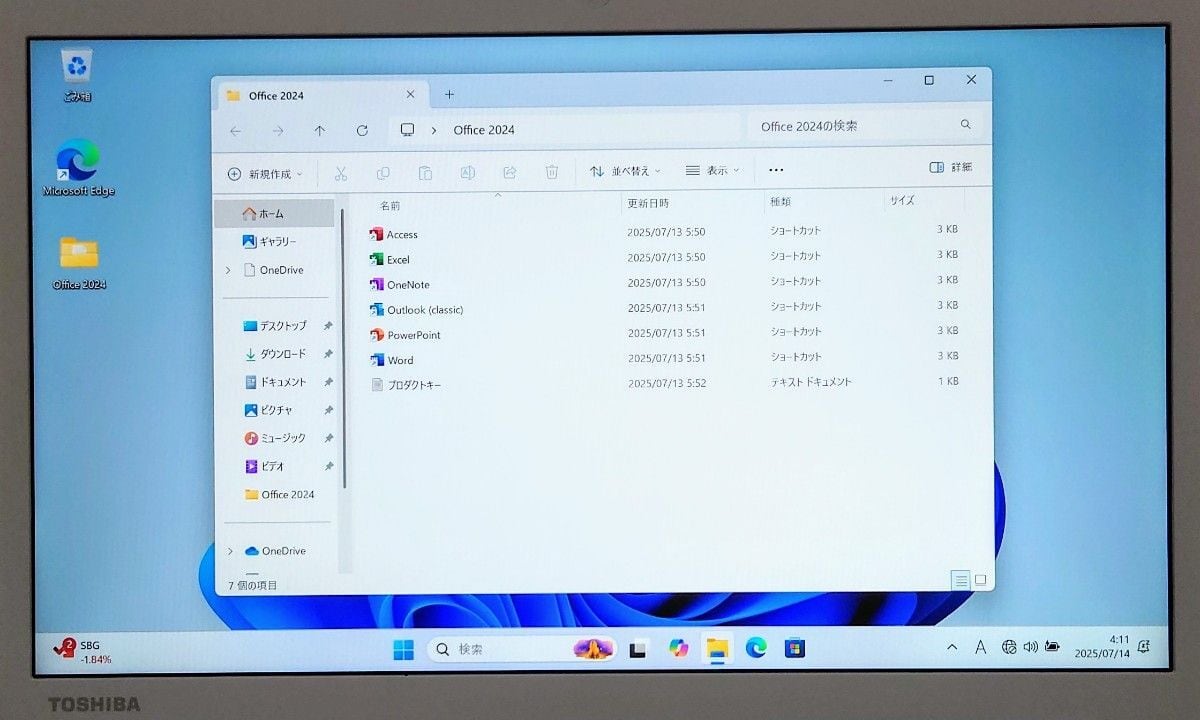Open the See more (...) toolbar menu
The height and width of the screenshot is (720, 1200).
click(x=776, y=171)
